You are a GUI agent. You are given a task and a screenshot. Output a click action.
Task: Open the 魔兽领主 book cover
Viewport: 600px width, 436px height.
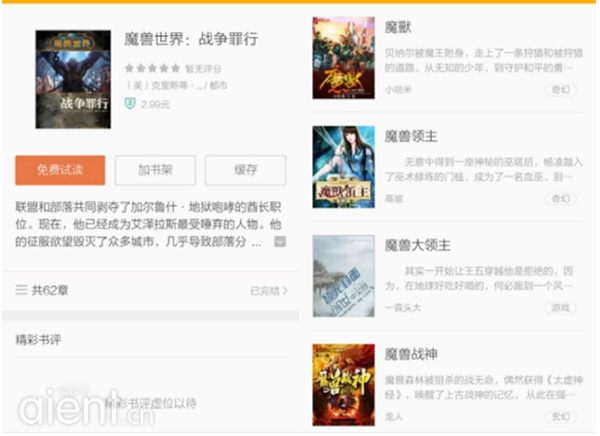coord(344,167)
